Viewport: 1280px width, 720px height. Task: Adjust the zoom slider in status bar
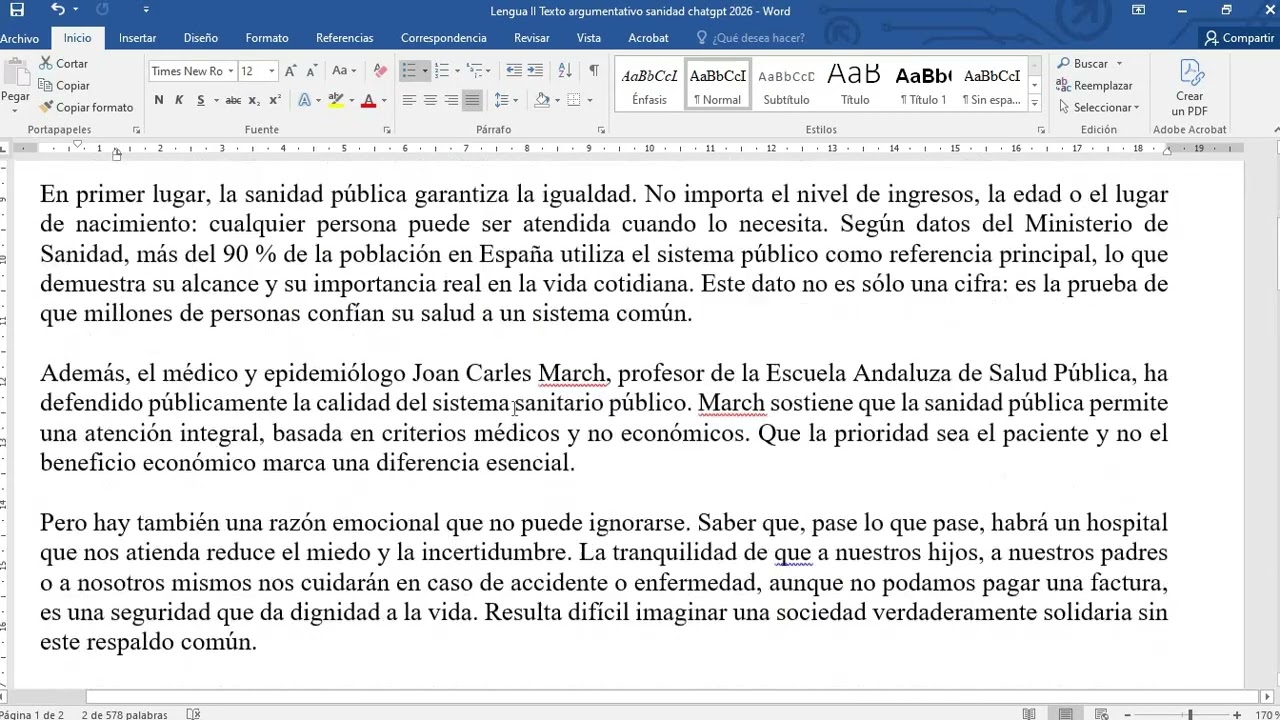coord(1189,714)
